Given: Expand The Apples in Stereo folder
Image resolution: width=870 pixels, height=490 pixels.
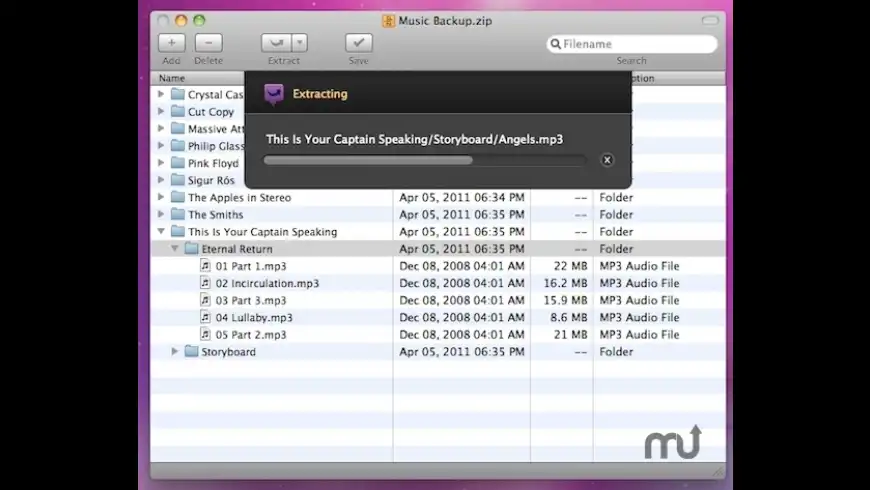Looking at the screenshot, I should click(x=162, y=198).
